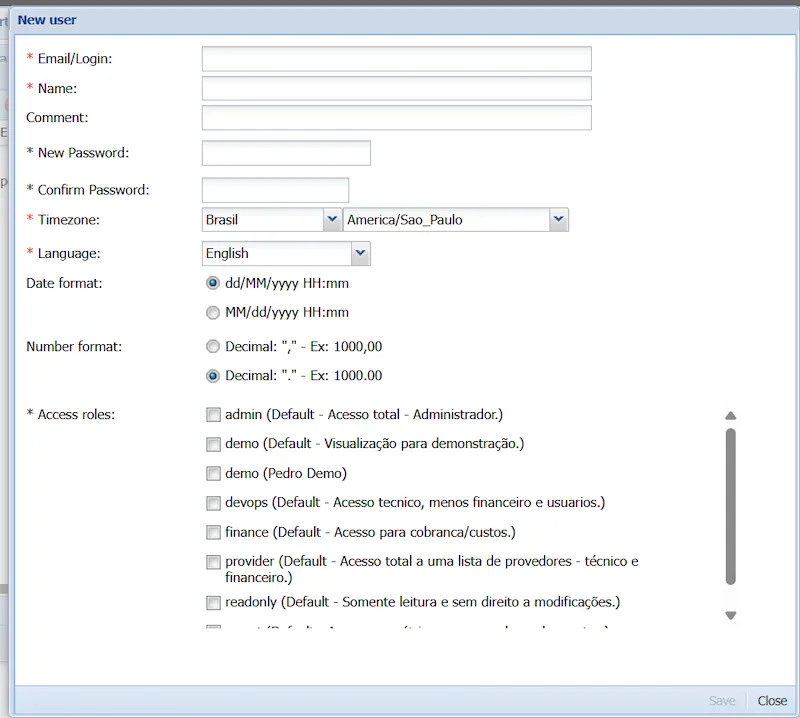The image size is (800, 718).
Task: Click the New user dialog title
Action: tap(47, 20)
